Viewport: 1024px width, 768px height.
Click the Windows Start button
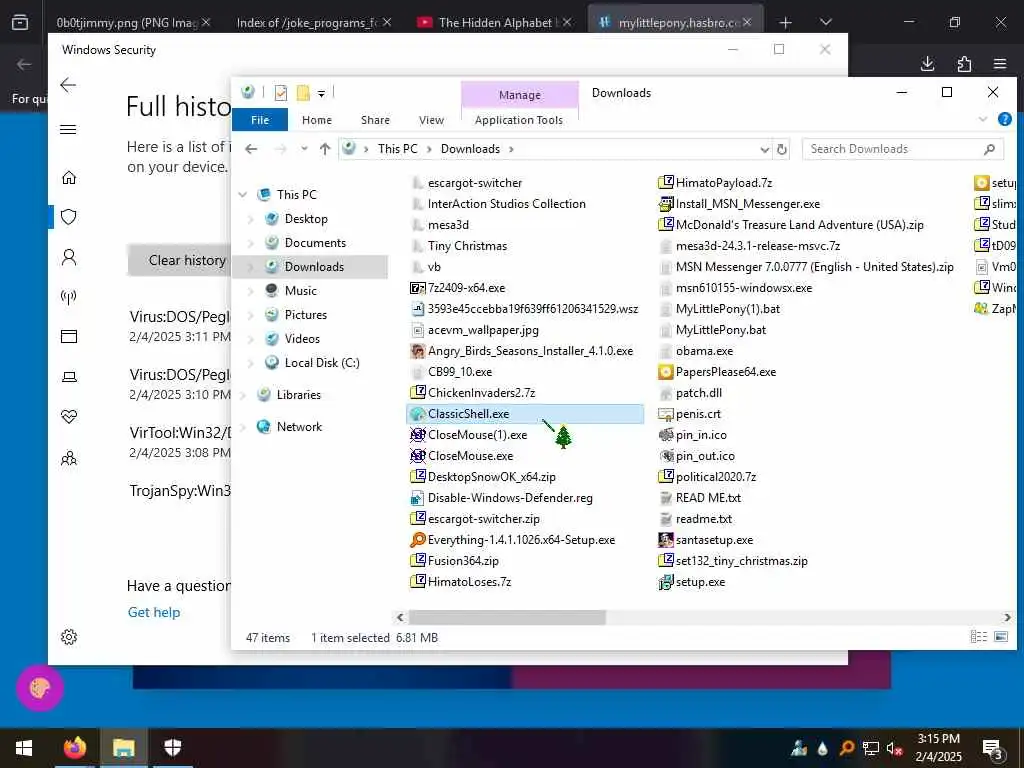coord(24,748)
